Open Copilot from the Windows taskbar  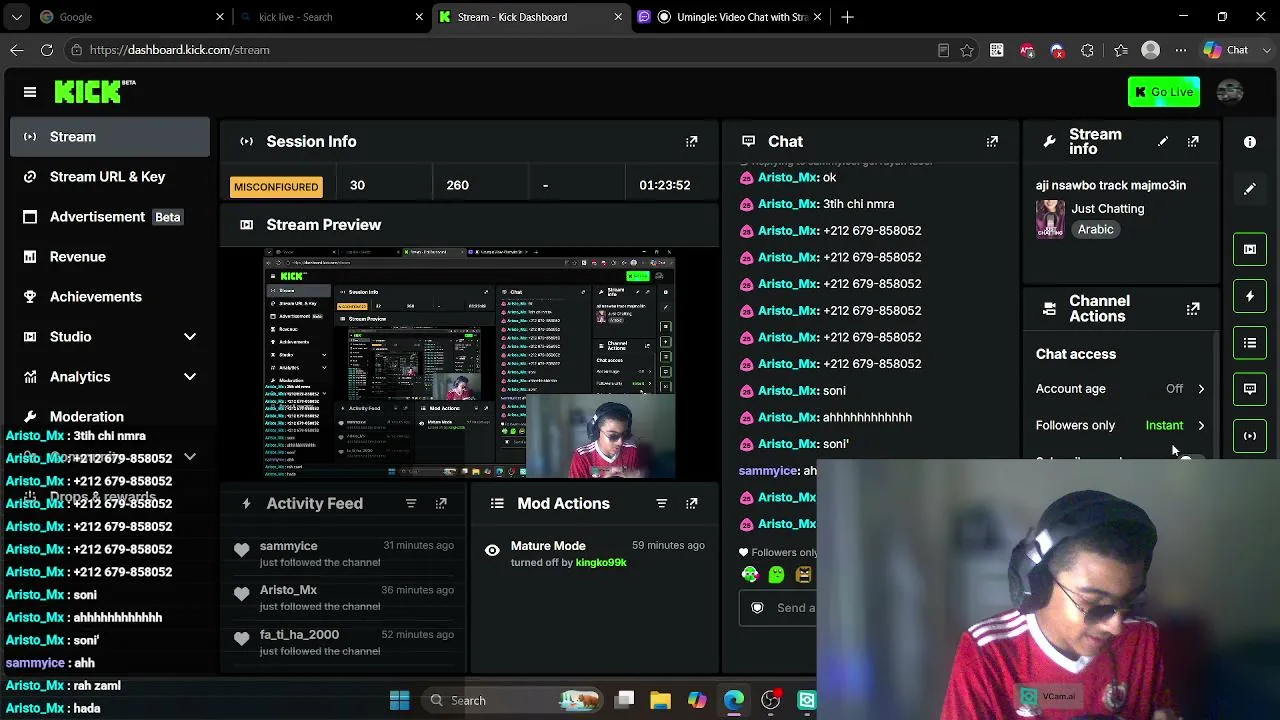point(697,701)
